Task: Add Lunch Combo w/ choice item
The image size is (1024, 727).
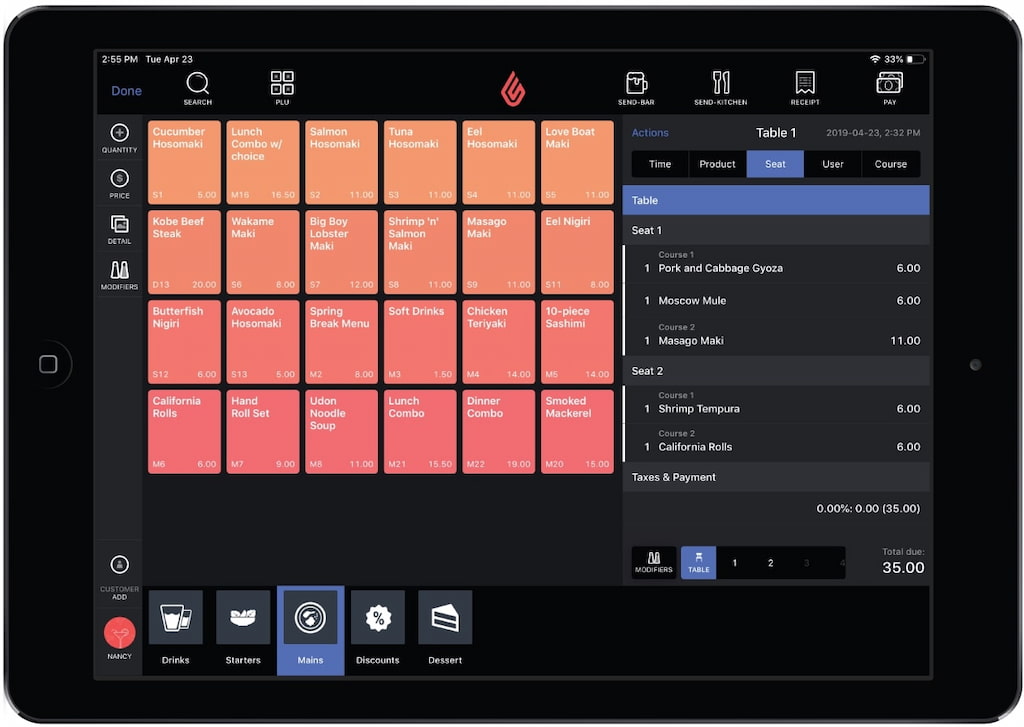Action: [263, 162]
